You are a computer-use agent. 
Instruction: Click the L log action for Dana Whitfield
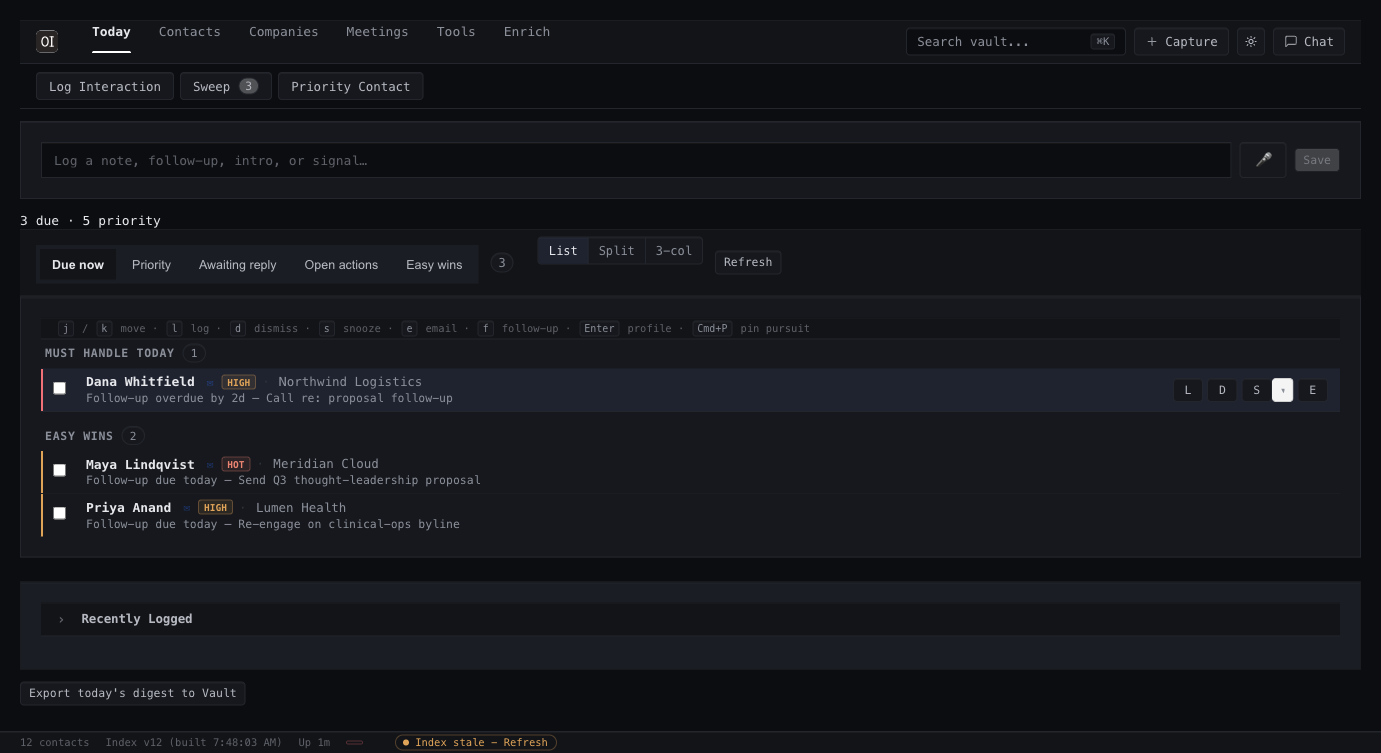pos(1187,390)
